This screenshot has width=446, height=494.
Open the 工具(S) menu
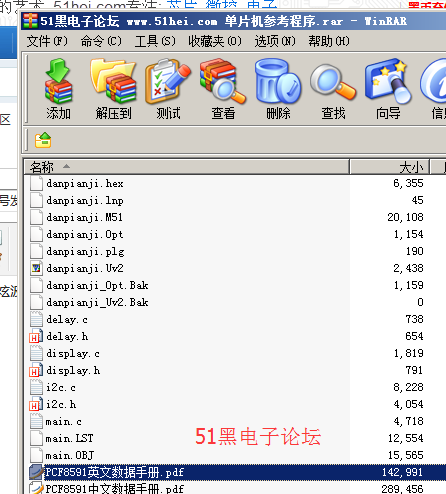[155, 41]
